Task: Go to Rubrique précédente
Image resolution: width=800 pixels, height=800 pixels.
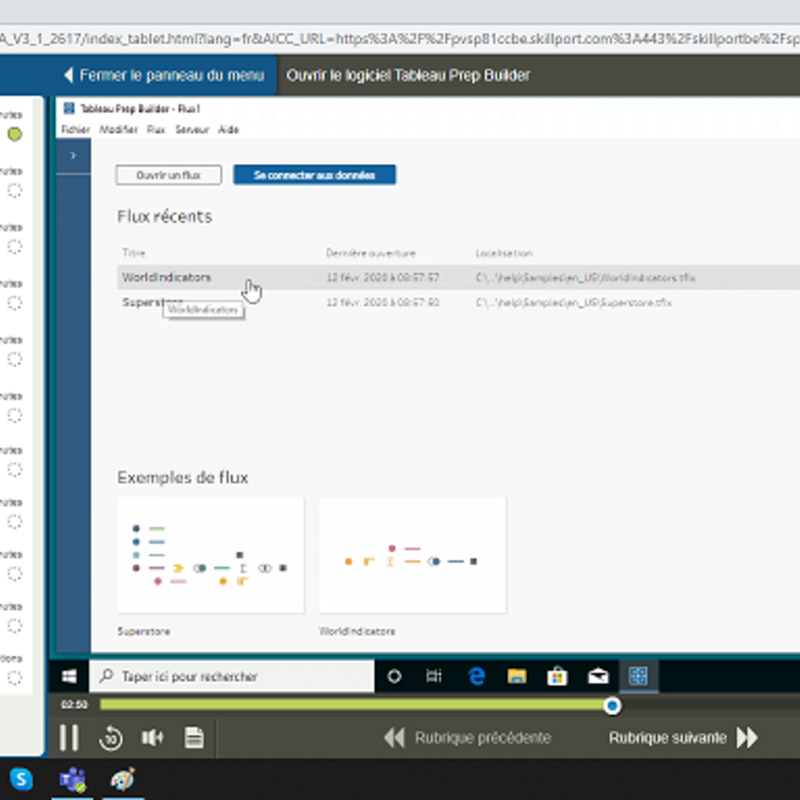Action: click(467, 738)
